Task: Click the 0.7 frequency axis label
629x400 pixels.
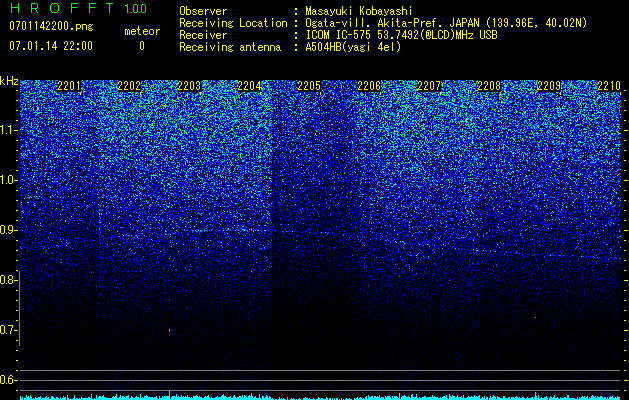Action: pos(7,330)
